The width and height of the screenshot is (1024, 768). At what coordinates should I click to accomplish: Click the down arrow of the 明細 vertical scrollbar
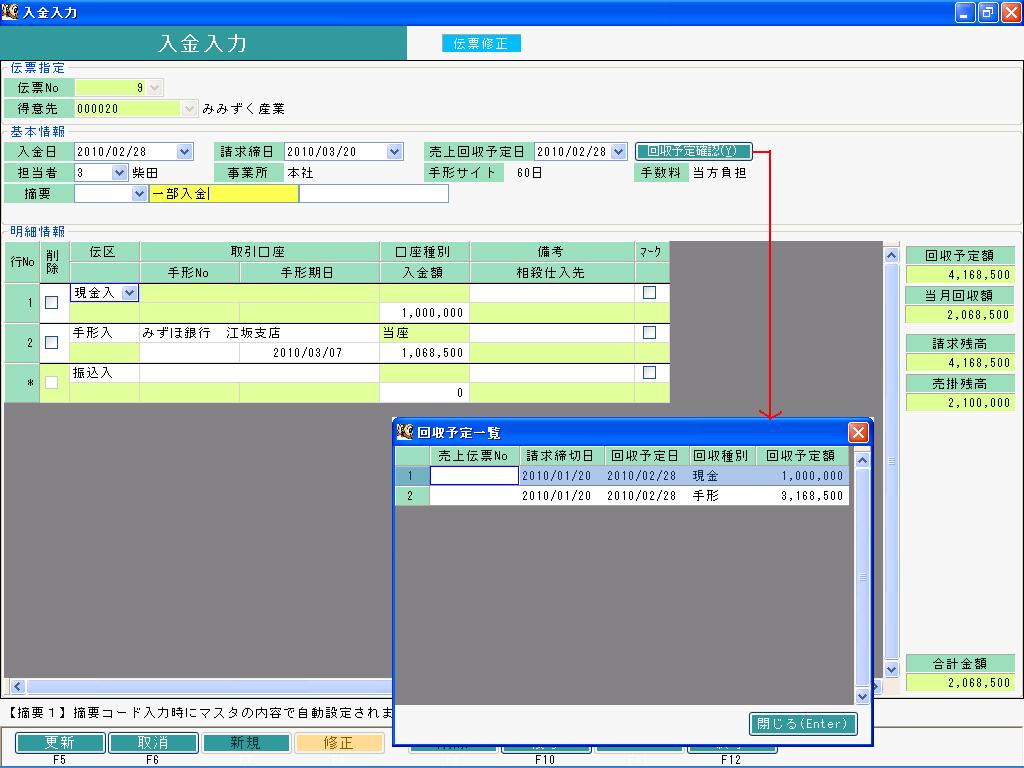[x=891, y=669]
